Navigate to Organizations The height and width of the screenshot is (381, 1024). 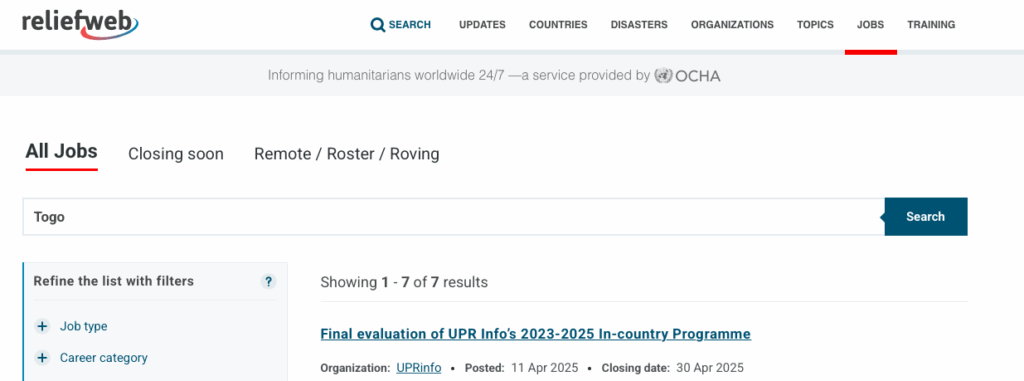point(732,25)
